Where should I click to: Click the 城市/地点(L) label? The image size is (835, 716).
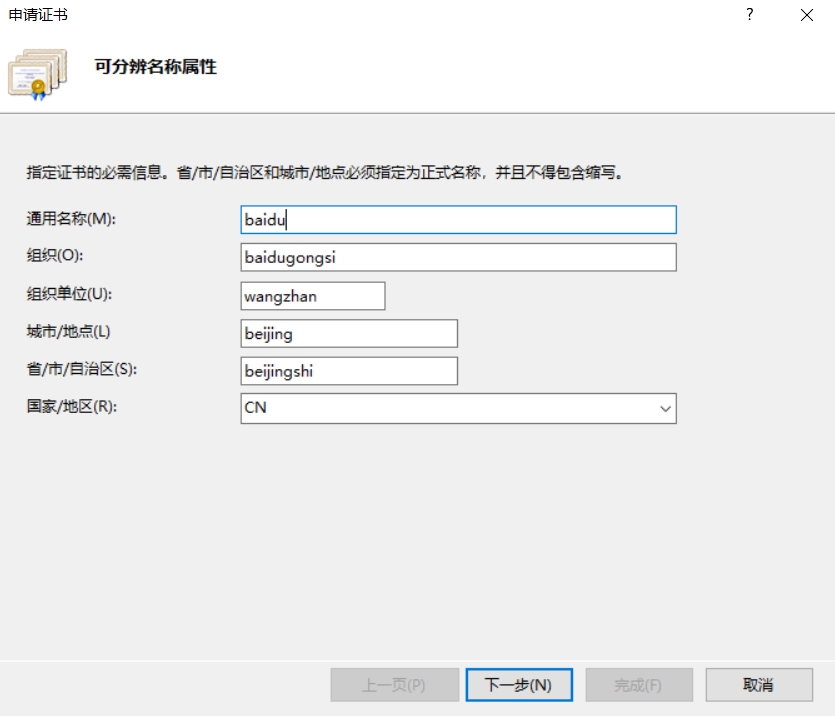click(x=68, y=332)
